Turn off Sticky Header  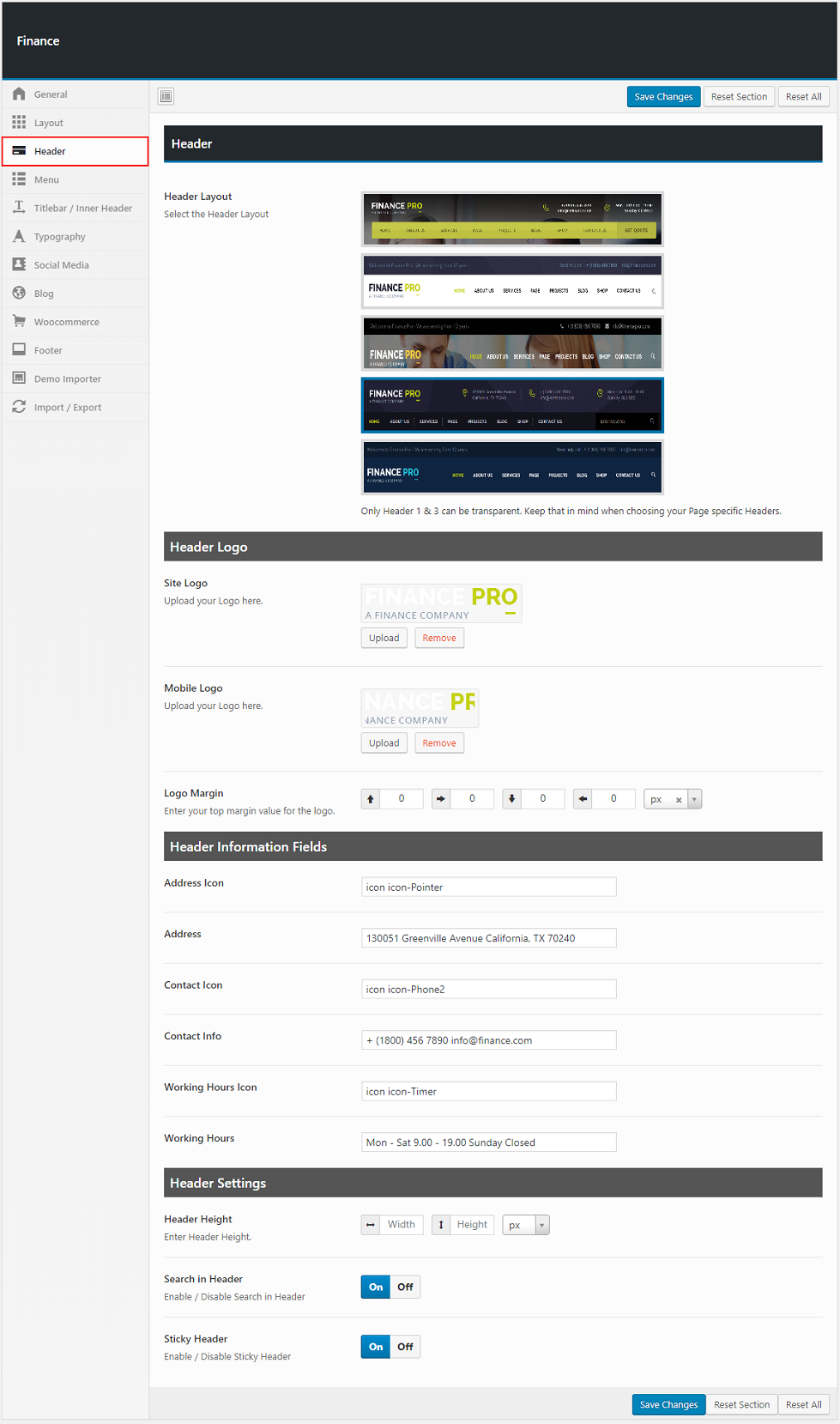click(405, 1347)
